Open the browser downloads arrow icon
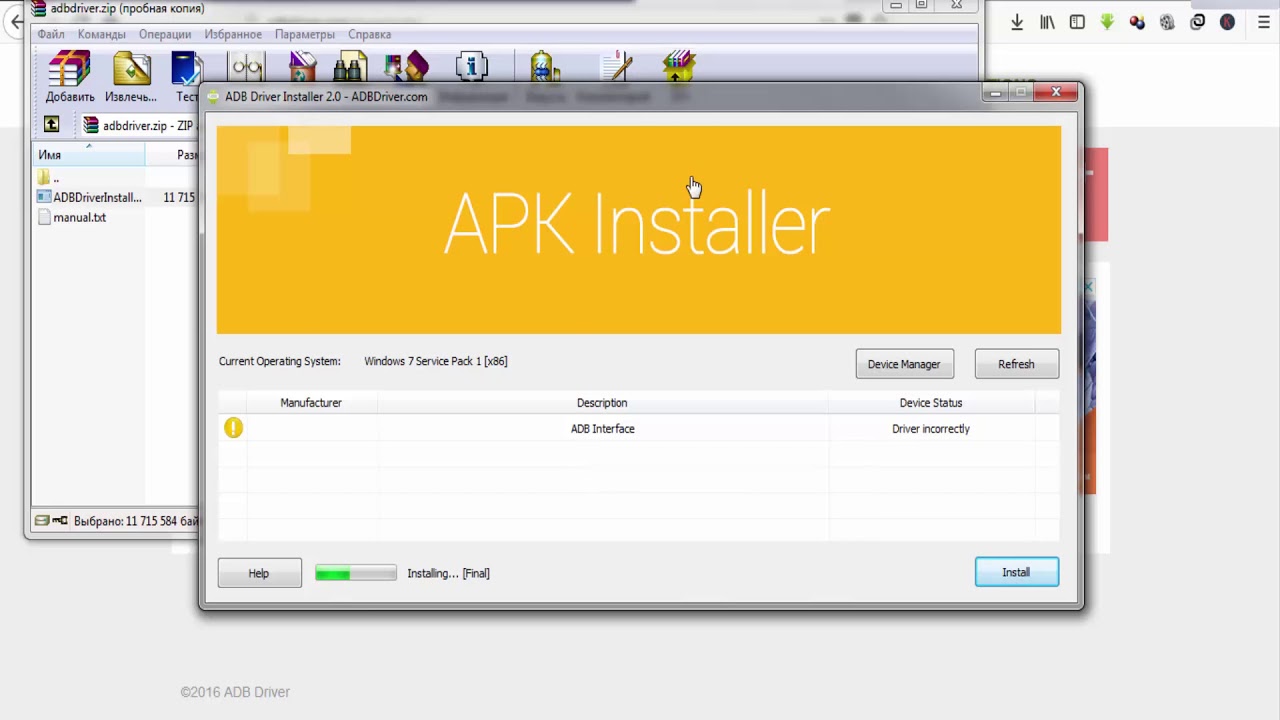Screen dimensions: 1280x720 coord(1017,22)
